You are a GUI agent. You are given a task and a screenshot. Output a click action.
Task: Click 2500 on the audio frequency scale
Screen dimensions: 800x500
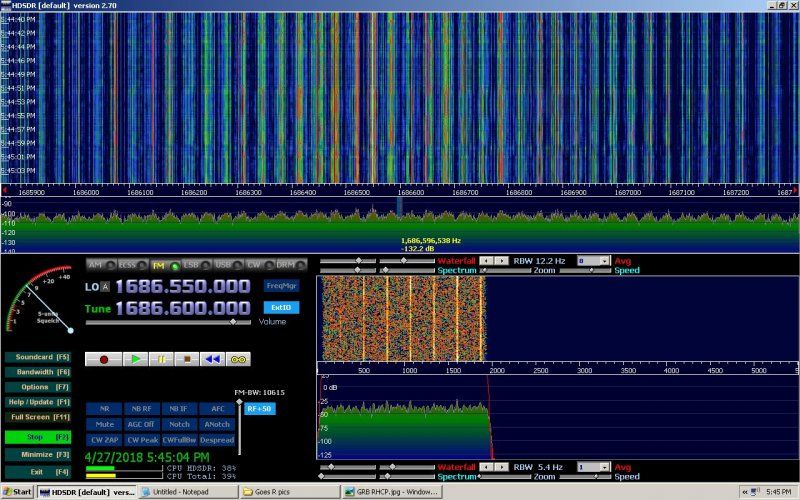point(540,370)
